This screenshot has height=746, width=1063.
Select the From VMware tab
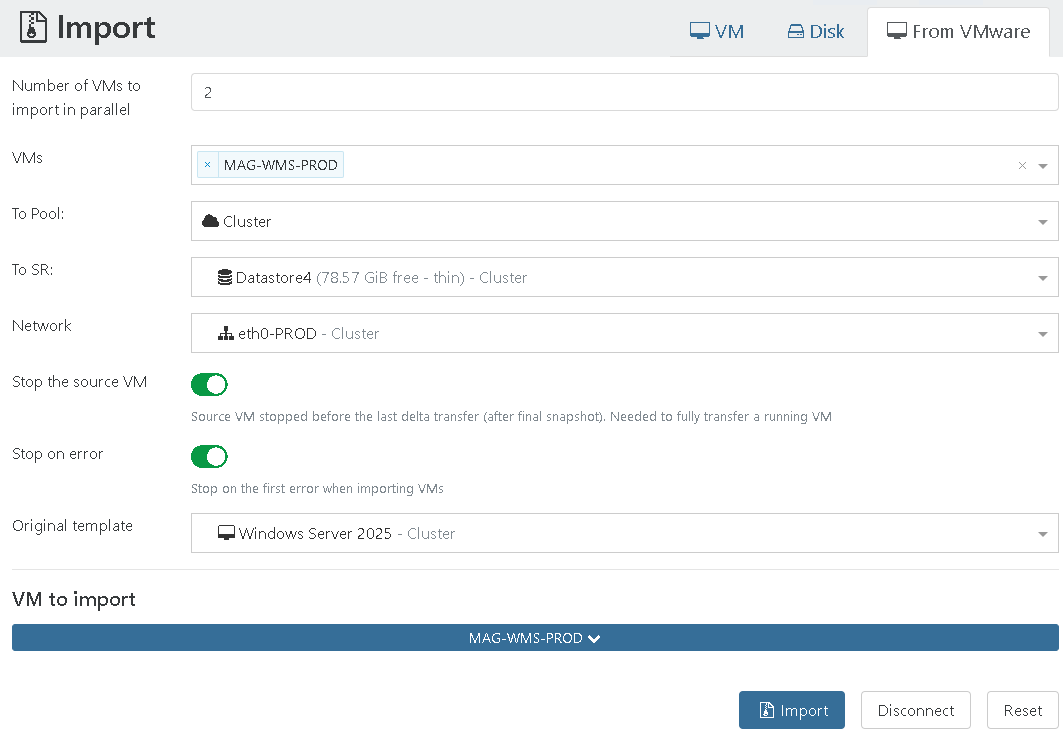pyautogui.click(x=958, y=31)
